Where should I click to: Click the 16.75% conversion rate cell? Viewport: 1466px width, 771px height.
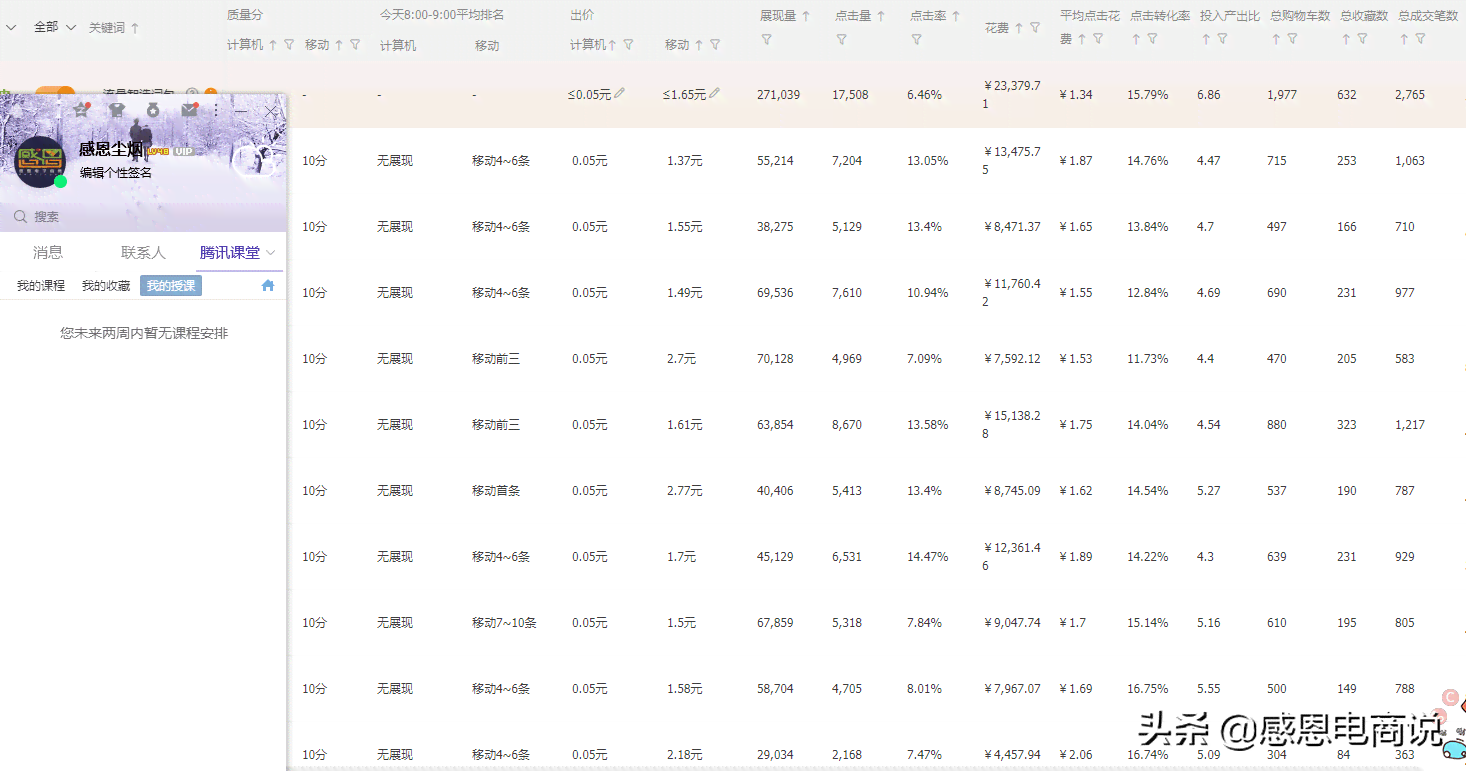pos(1148,688)
